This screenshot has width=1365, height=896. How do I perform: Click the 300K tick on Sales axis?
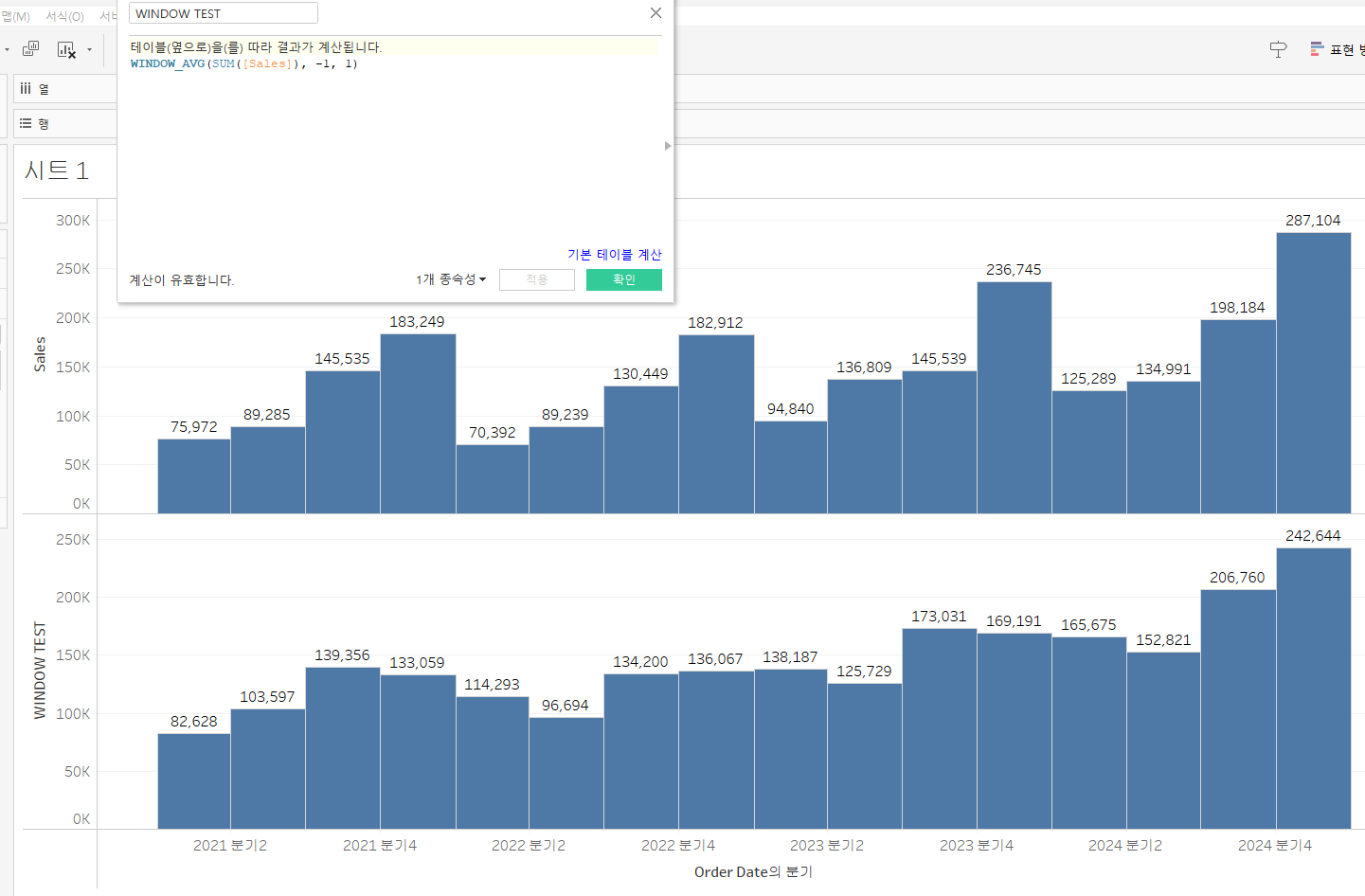(x=73, y=220)
